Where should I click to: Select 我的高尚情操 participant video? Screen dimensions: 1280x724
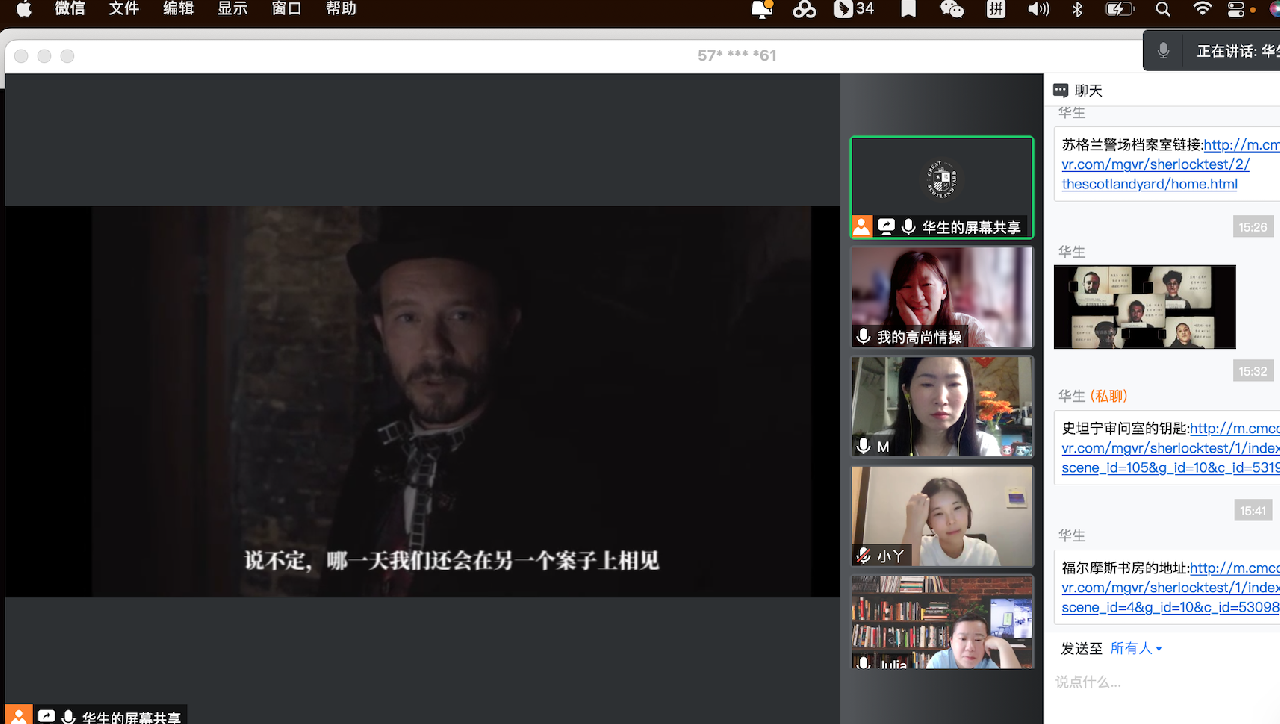click(942, 297)
